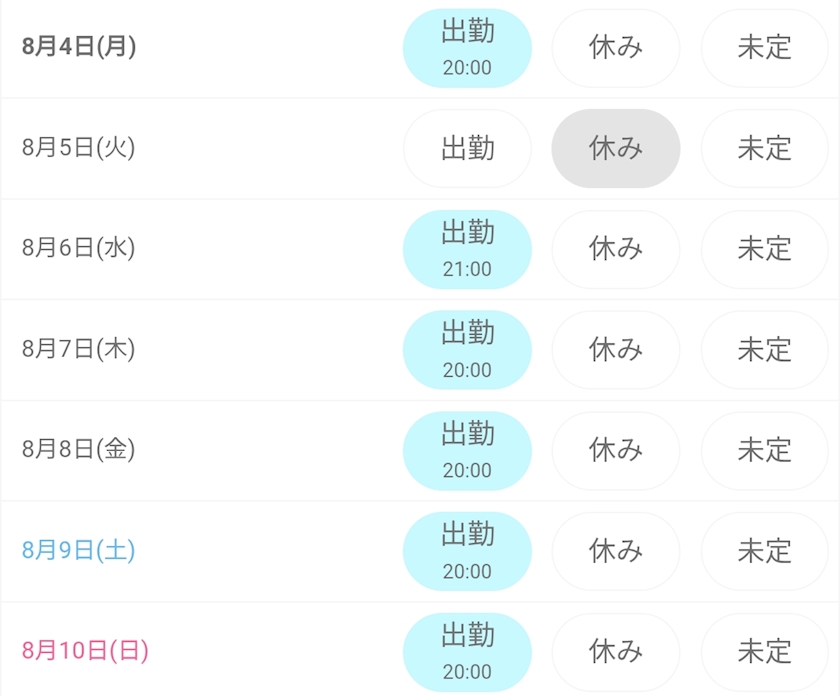Mark 8月4日(月) as 休み
This screenshot has width=840, height=696.
coord(616,48)
